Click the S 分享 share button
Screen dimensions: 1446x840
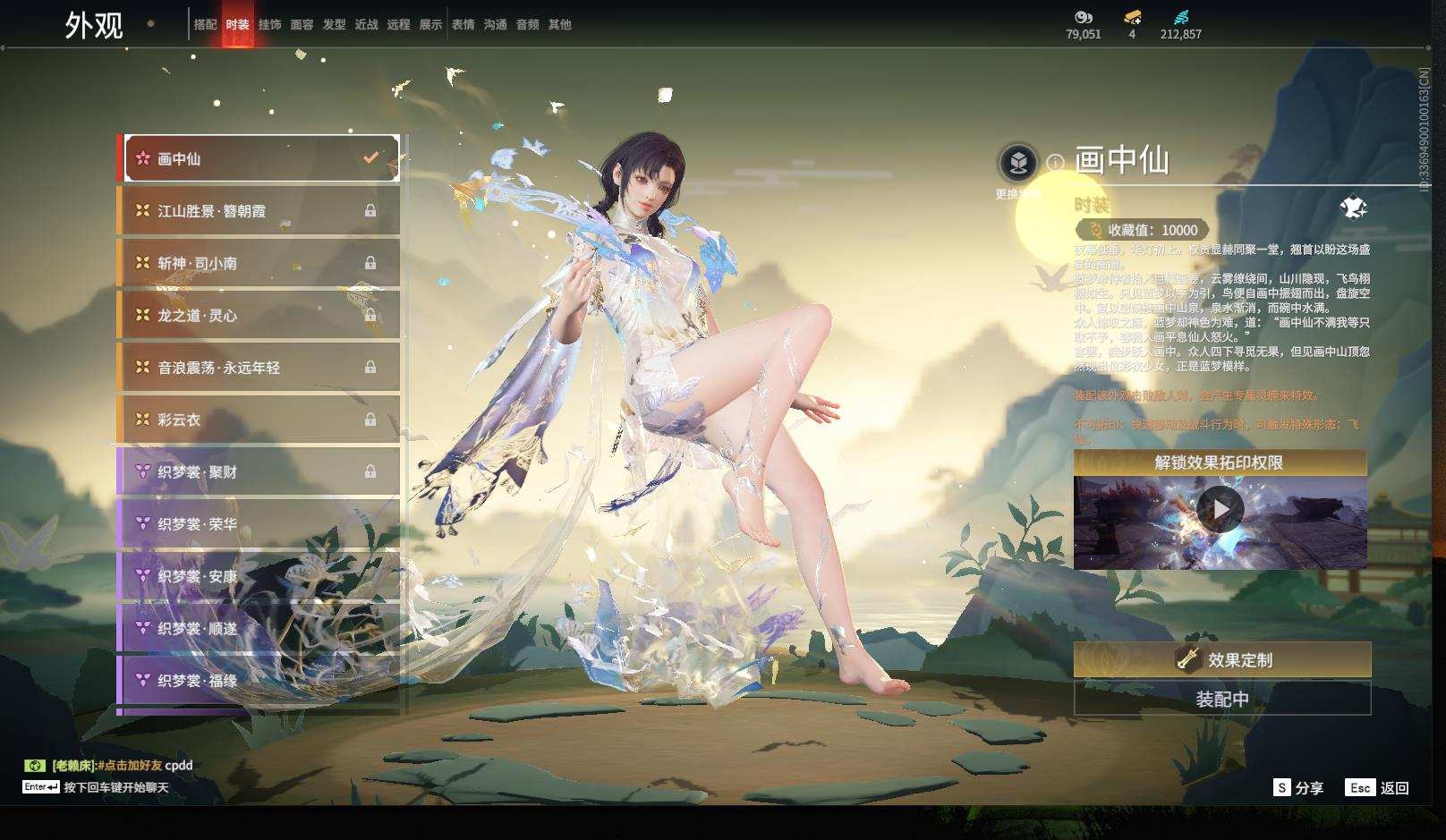click(1298, 787)
